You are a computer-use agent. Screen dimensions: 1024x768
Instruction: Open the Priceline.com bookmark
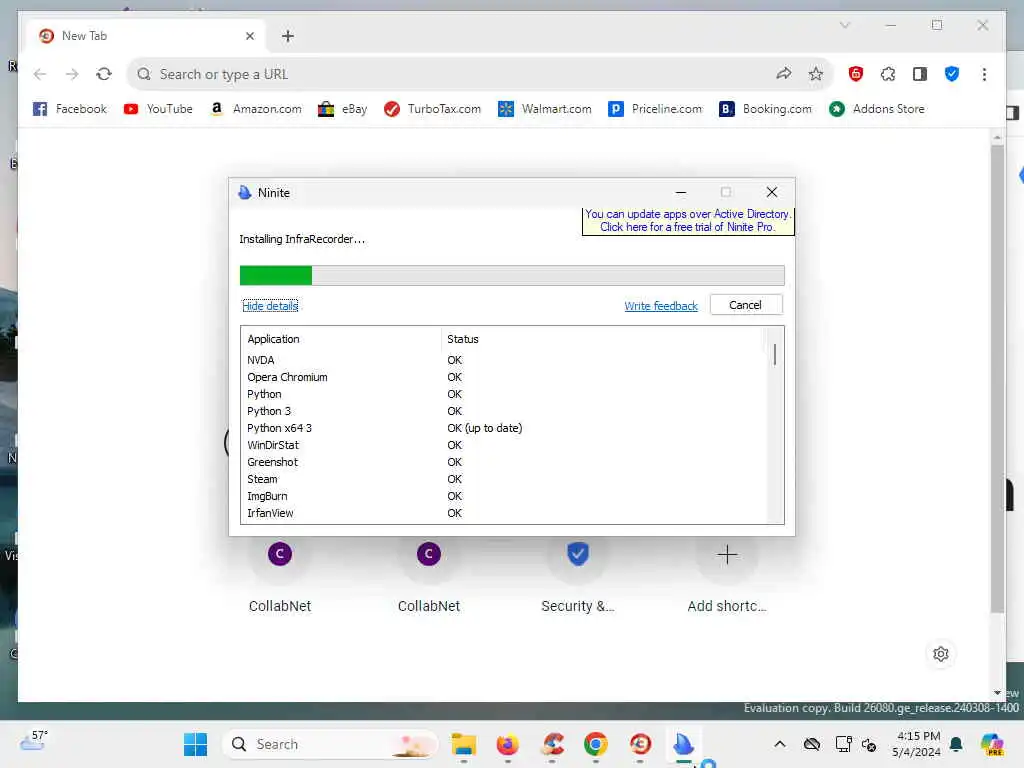click(655, 109)
